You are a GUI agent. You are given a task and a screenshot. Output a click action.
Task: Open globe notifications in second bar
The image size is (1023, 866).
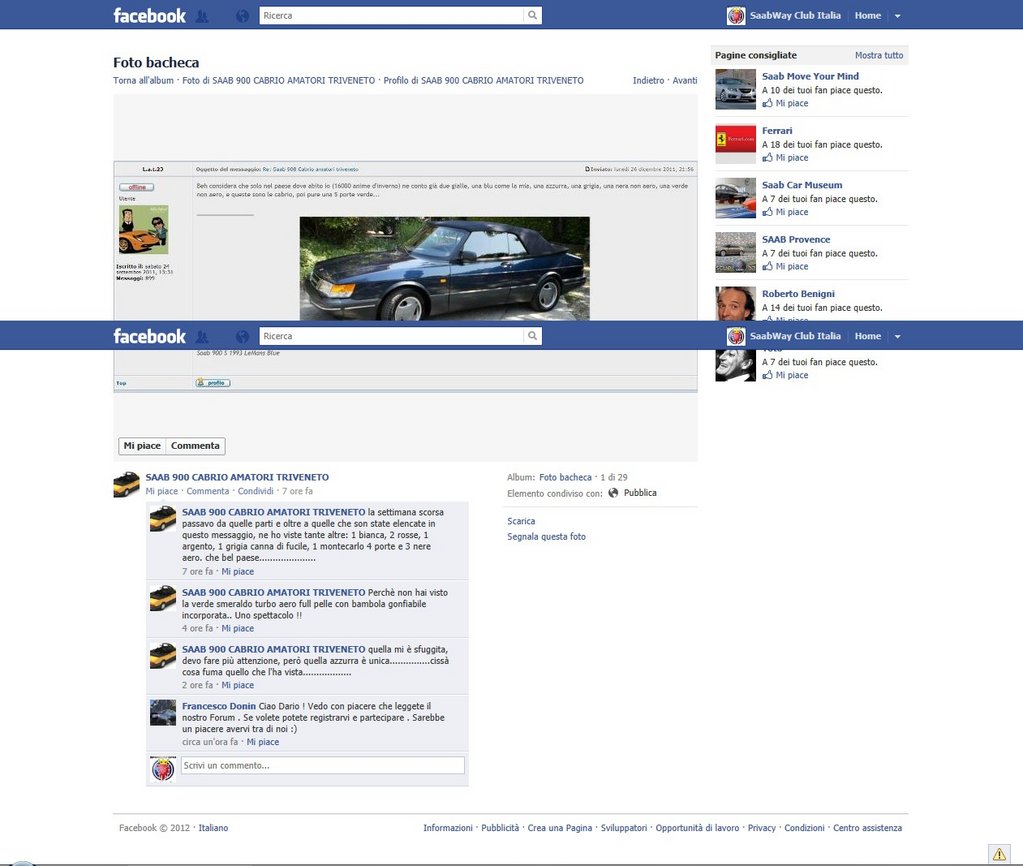tap(242, 337)
